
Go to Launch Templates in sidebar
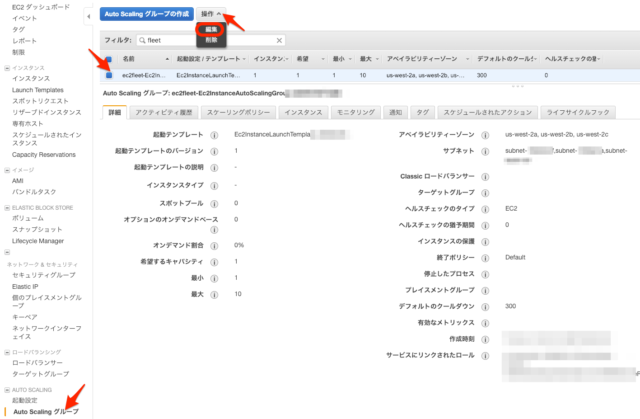click(x=38, y=90)
